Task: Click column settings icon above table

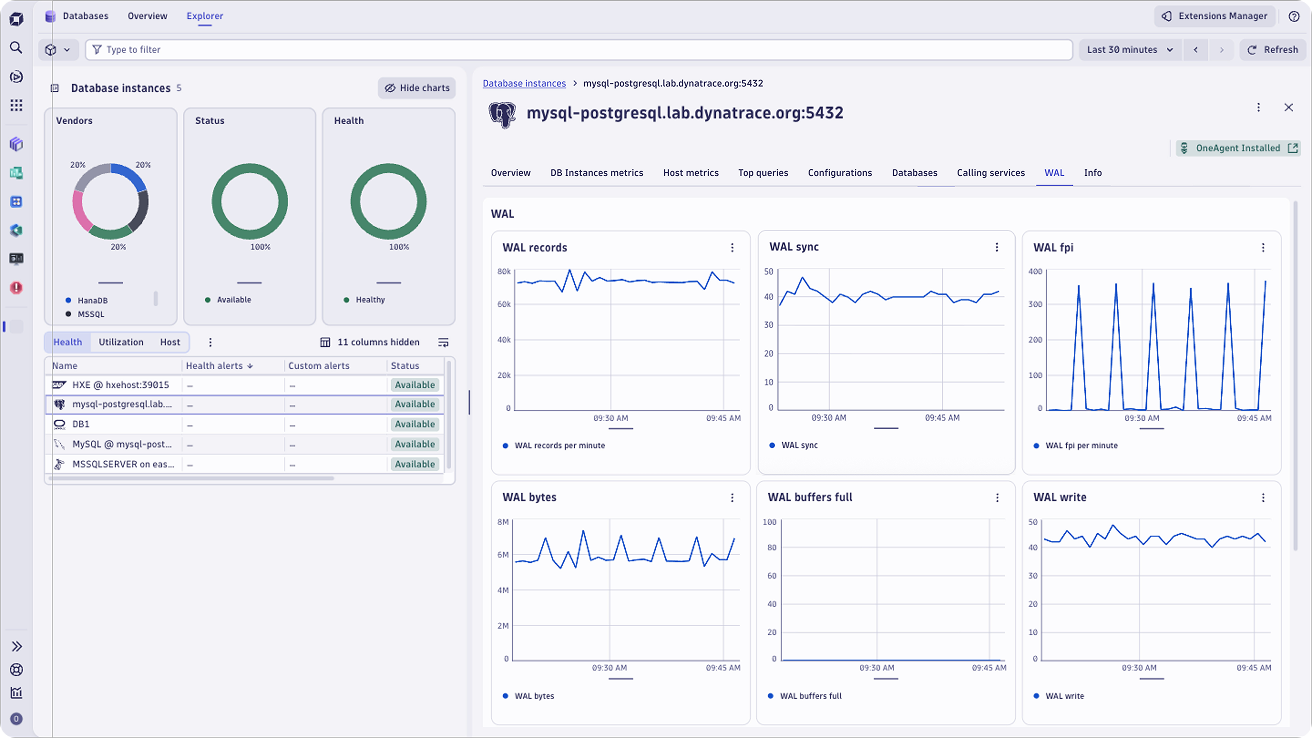Action: (x=443, y=342)
